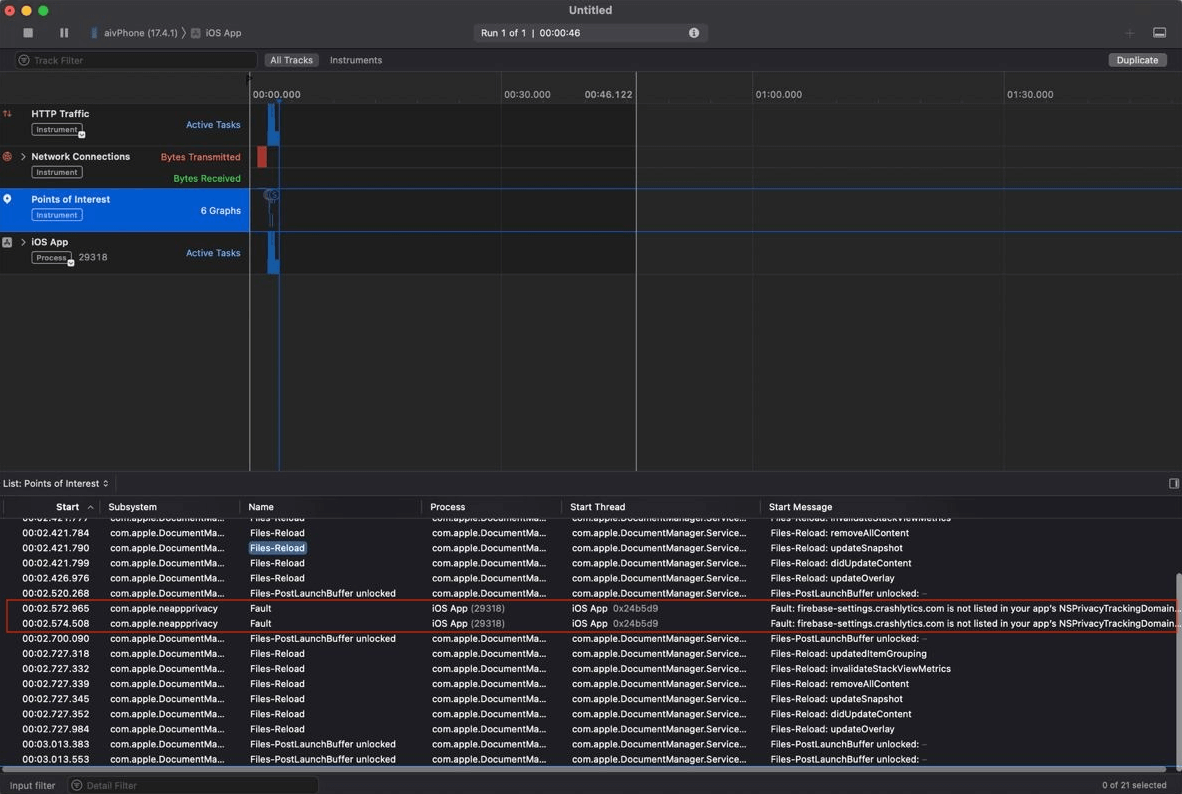Add an instrument with the plus button
Screen dimensions: 1182x794
tap(1129, 32)
